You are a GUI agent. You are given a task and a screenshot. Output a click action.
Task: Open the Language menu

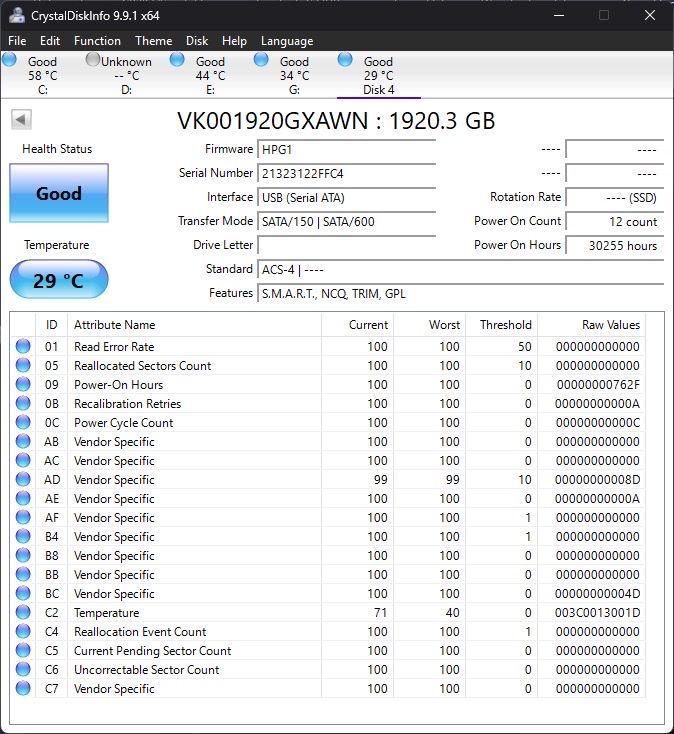point(287,41)
